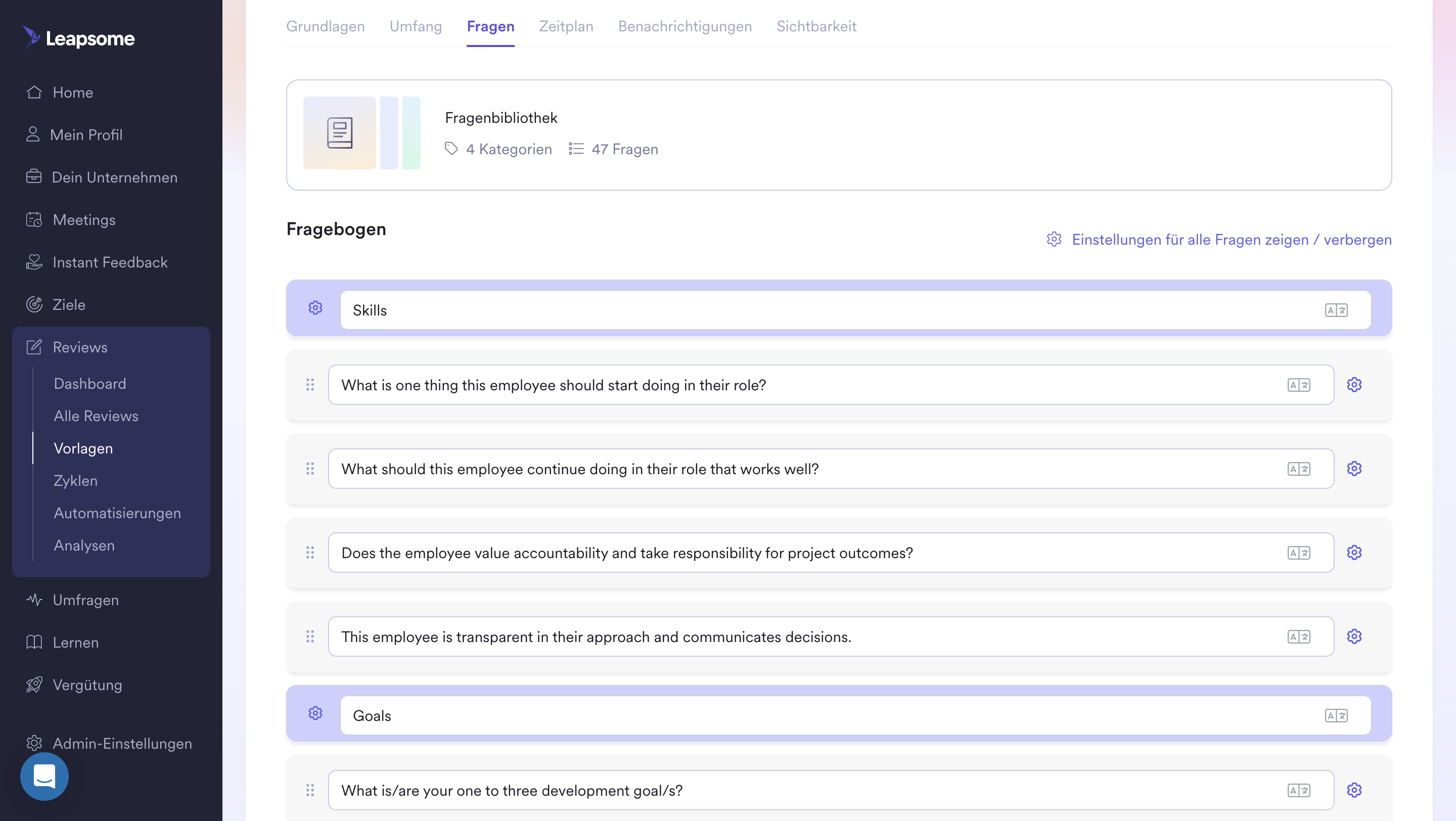Open Dashboard under Reviews

click(x=90, y=384)
